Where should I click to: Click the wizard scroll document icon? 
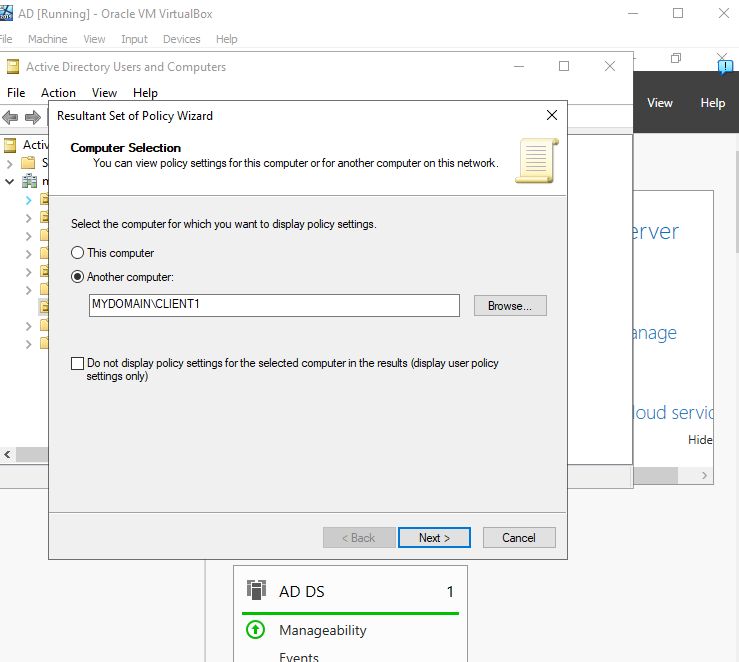click(x=537, y=161)
